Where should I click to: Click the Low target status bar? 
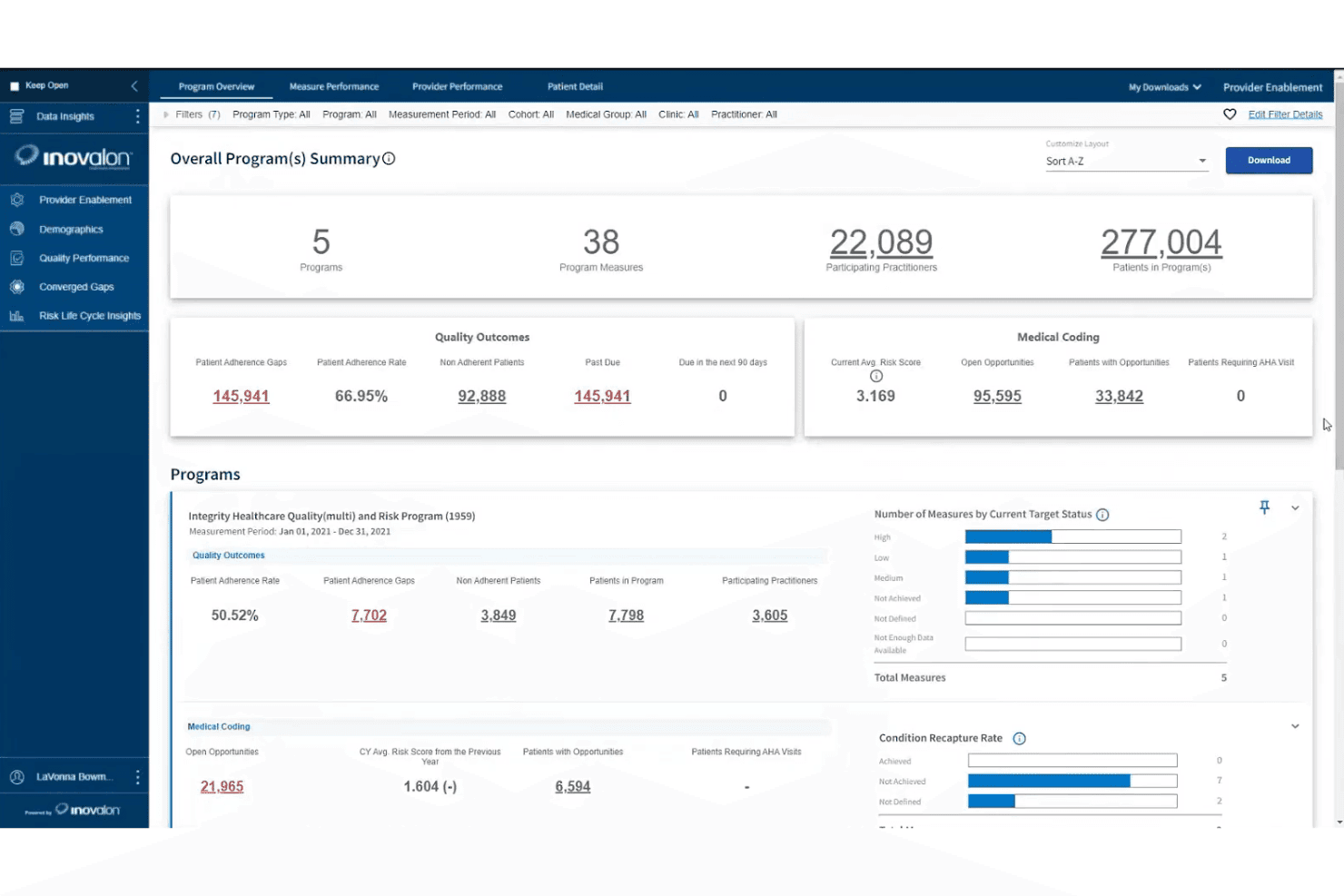1072,557
